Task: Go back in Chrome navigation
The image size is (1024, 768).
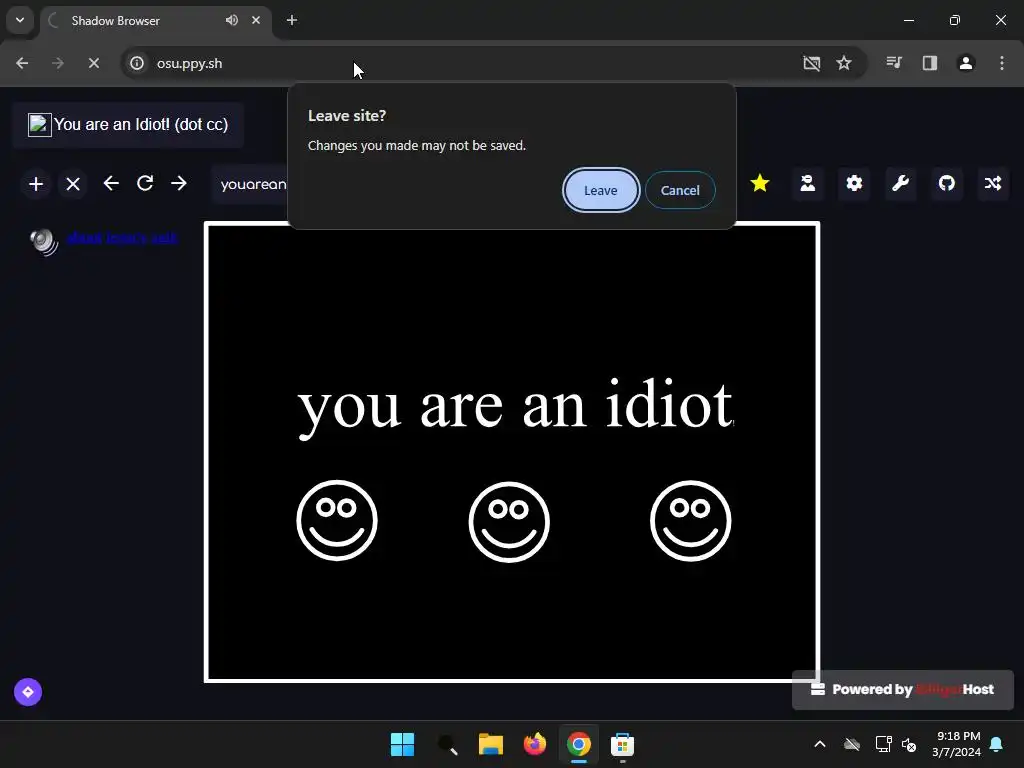Action: (22, 63)
